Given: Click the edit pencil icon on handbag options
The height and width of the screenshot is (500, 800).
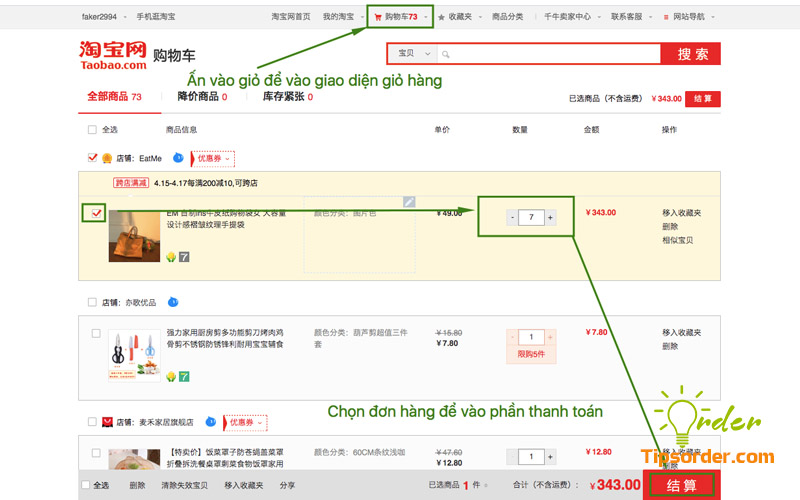Looking at the screenshot, I should click(408, 202).
